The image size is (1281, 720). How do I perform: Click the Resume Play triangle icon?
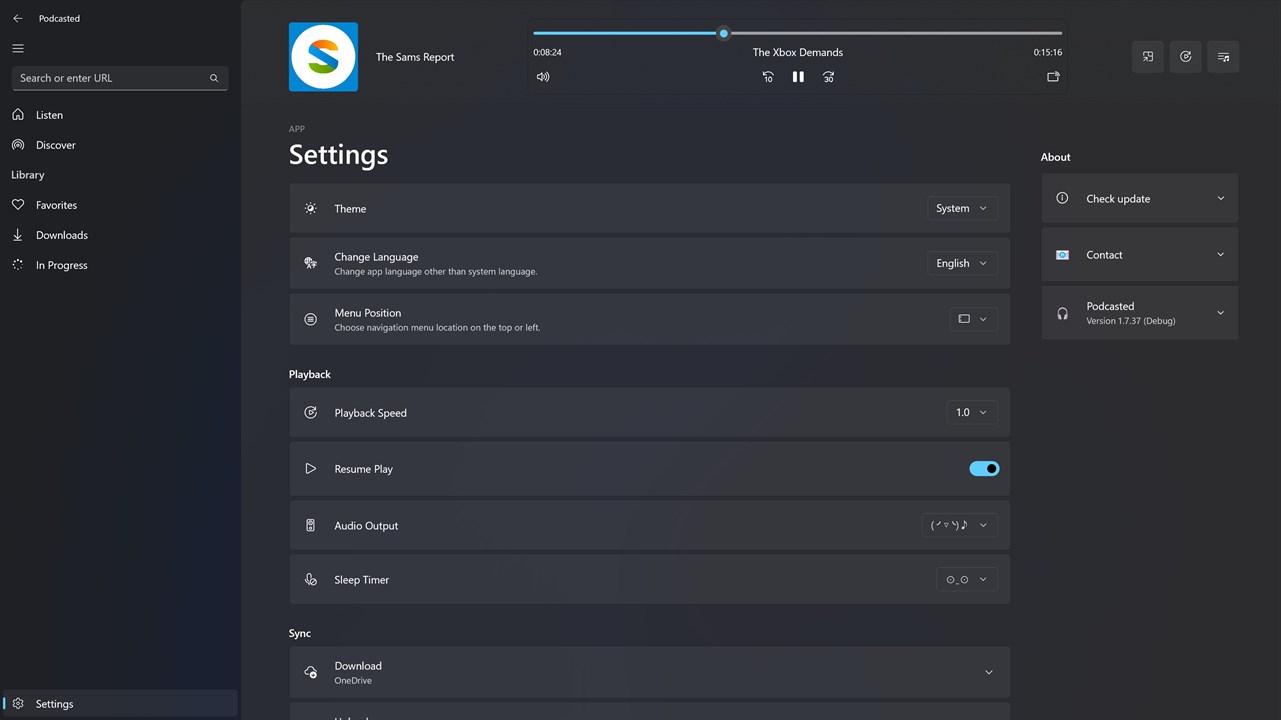[x=311, y=469]
